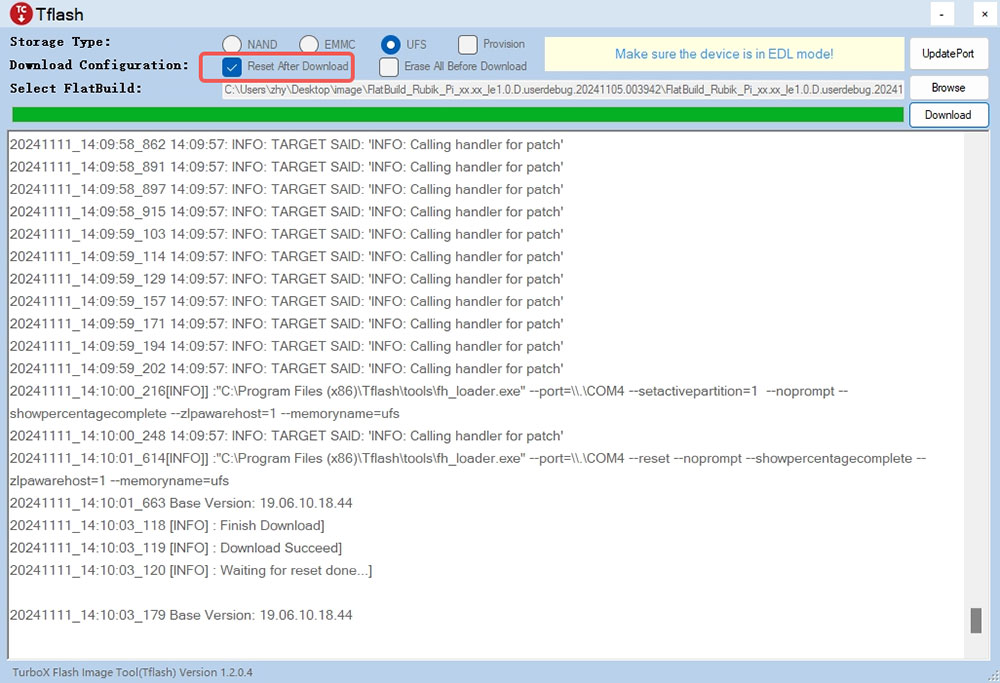
Task: Click the 14:09:58_891 log entry
Action: pyautogui.click(x=286, y=167)
